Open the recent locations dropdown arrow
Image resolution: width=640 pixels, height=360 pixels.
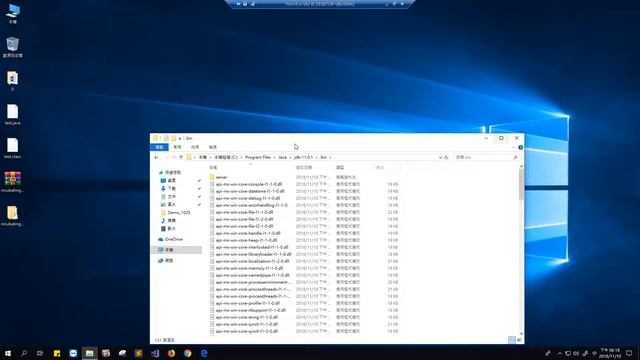point(174,157)
